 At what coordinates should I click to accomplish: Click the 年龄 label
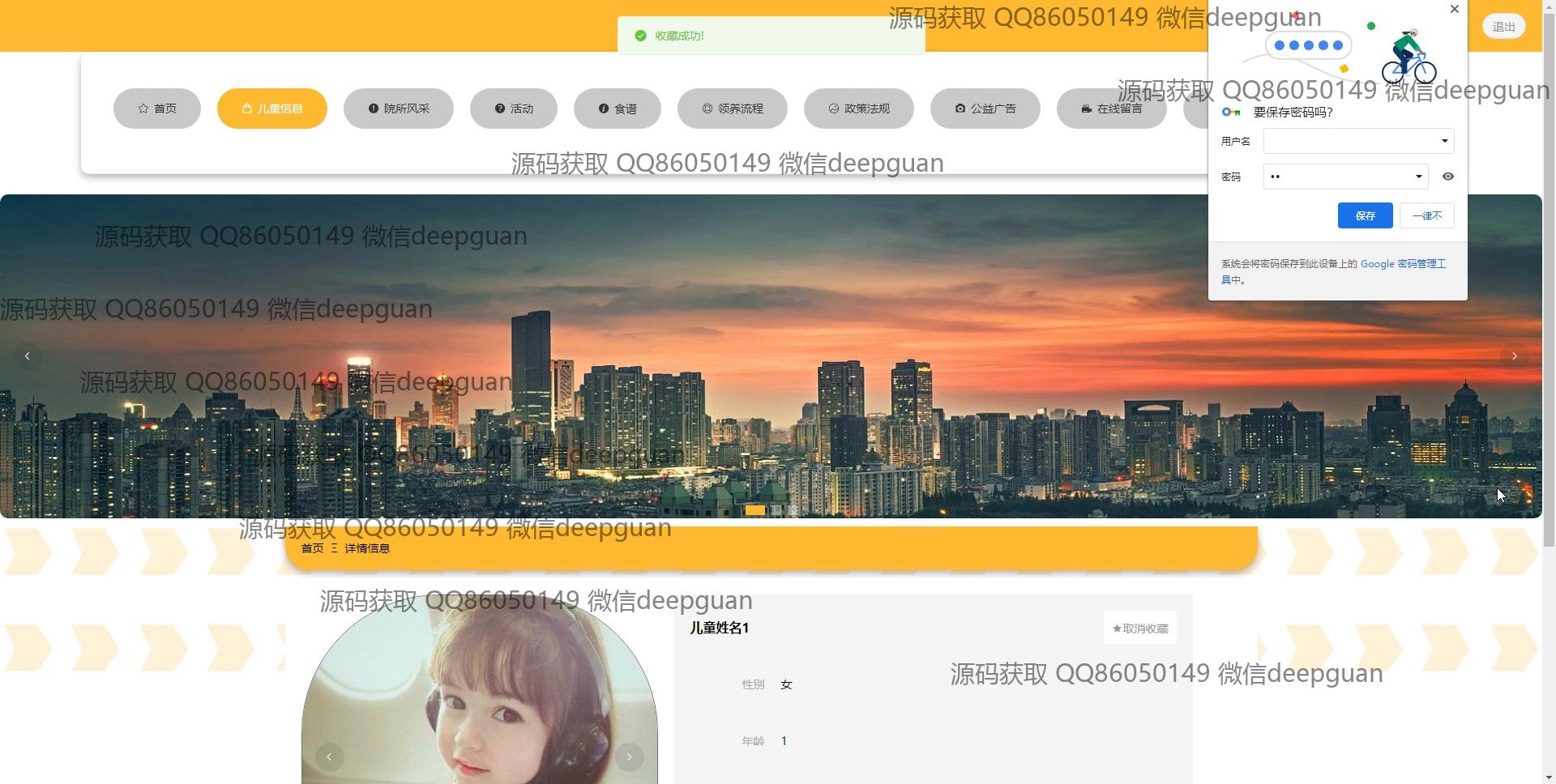pyautogui.click(x=753, y=742)
